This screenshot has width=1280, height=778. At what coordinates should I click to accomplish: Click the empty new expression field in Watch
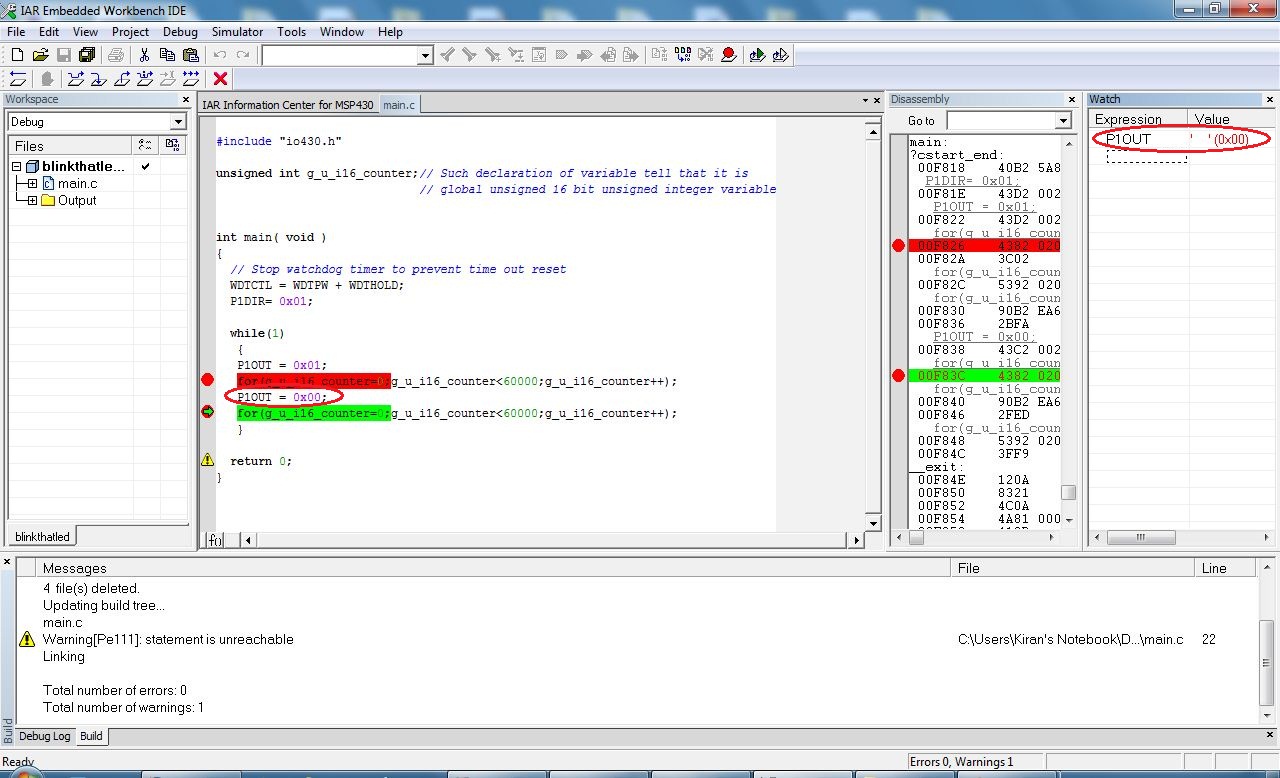point(1146,156)
